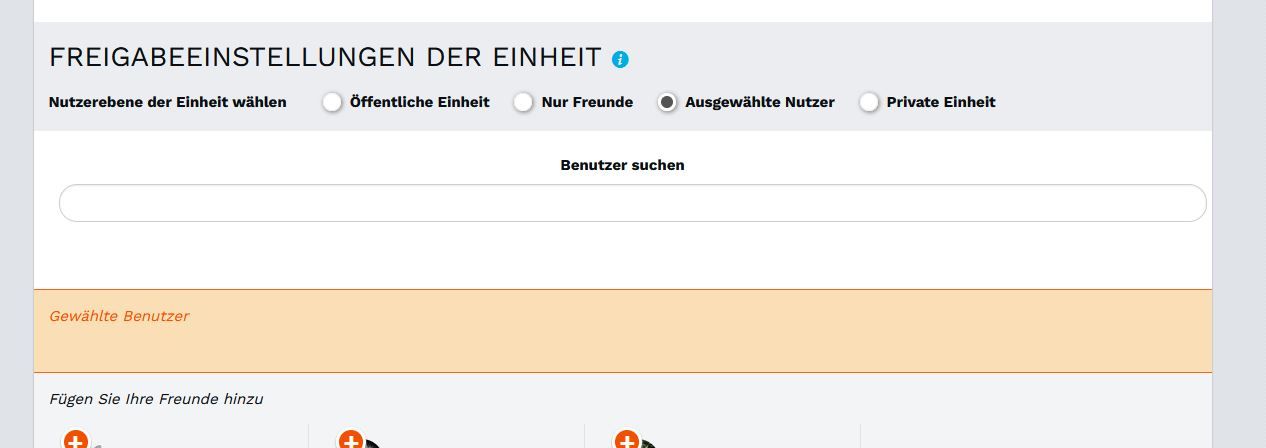This screenshot has height=448, width=1266.
Task: Add the second friend with the plus icon
Action: [x=351, y=440]
